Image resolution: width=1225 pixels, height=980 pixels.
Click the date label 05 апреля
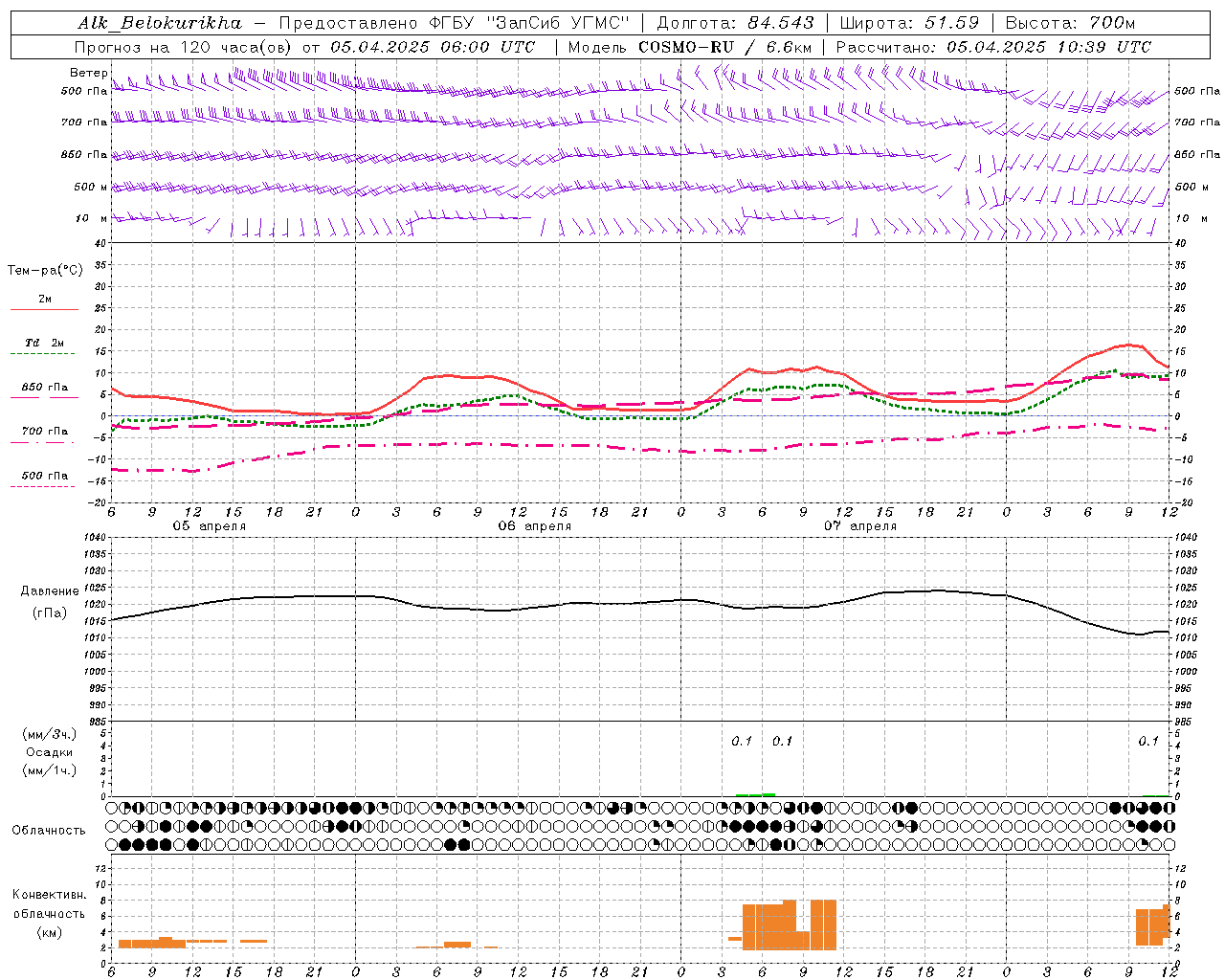[209, 526]
